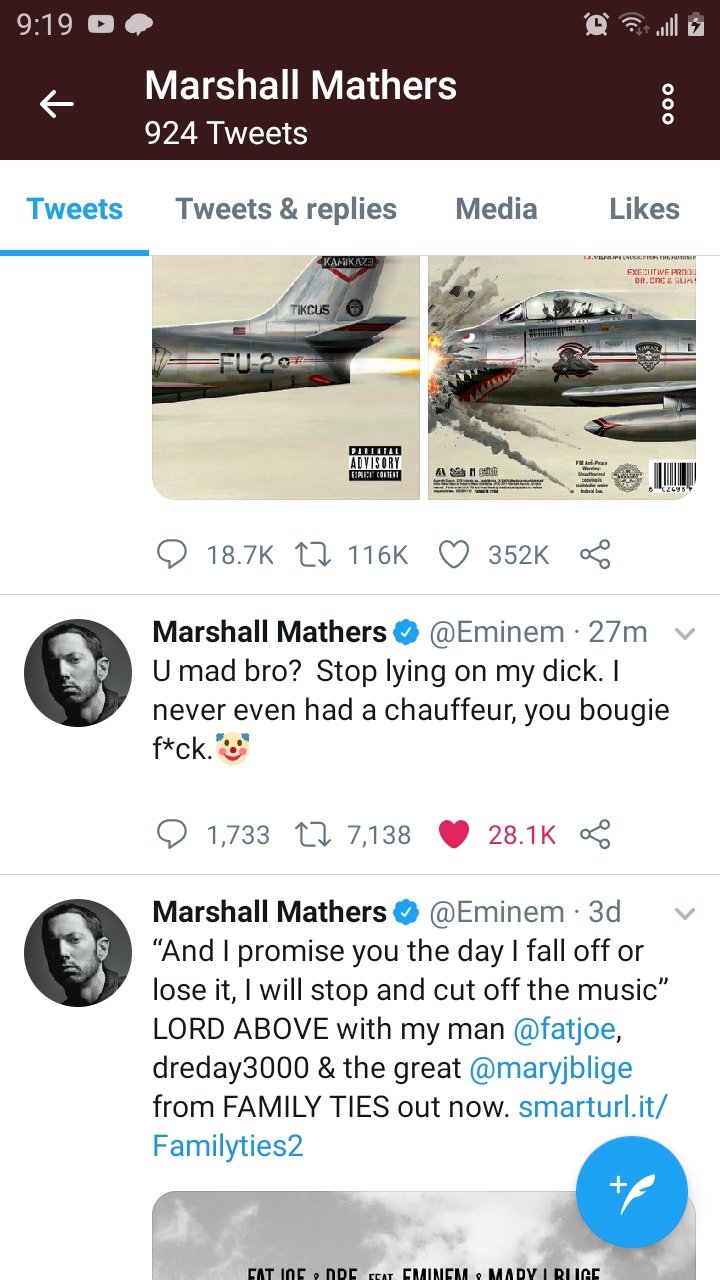Open the smarturl.it/Familyties2 link
Image resolution: width=720 pixels, height=1280 pixels.
[x=593, y=1106]
